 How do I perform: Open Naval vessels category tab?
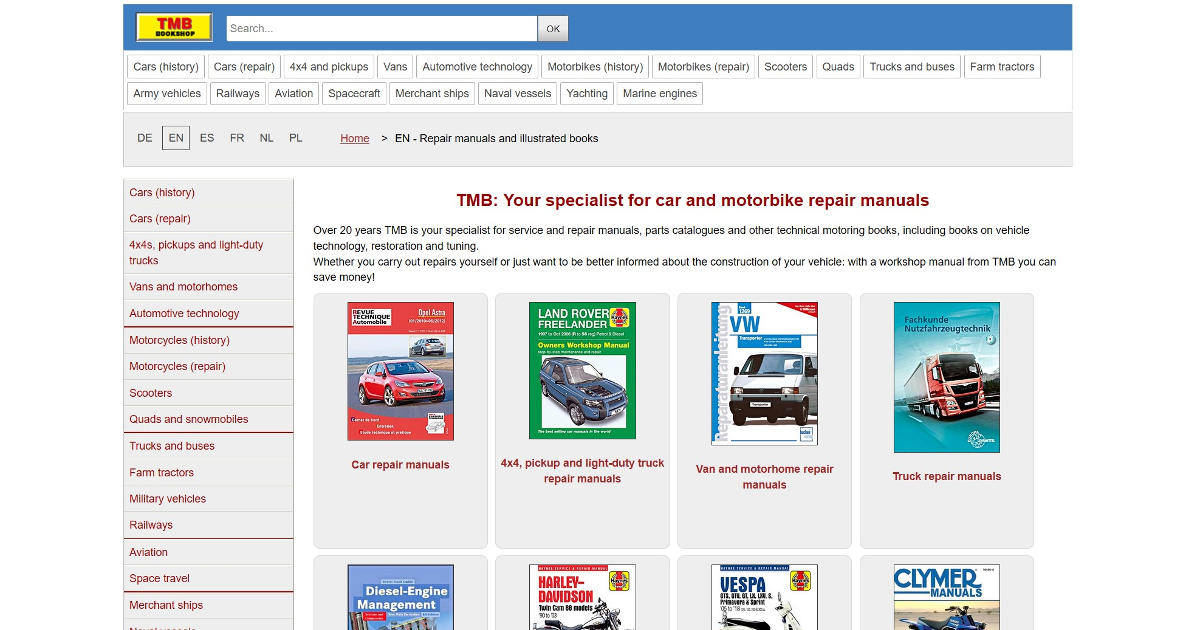pyautogui.click(x=517, y=93)
